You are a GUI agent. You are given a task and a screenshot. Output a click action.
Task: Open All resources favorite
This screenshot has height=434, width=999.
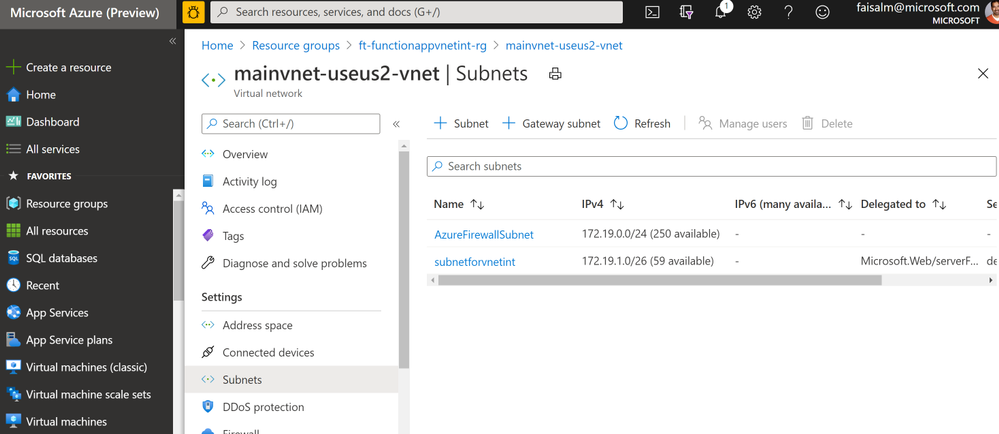point(57,231)
